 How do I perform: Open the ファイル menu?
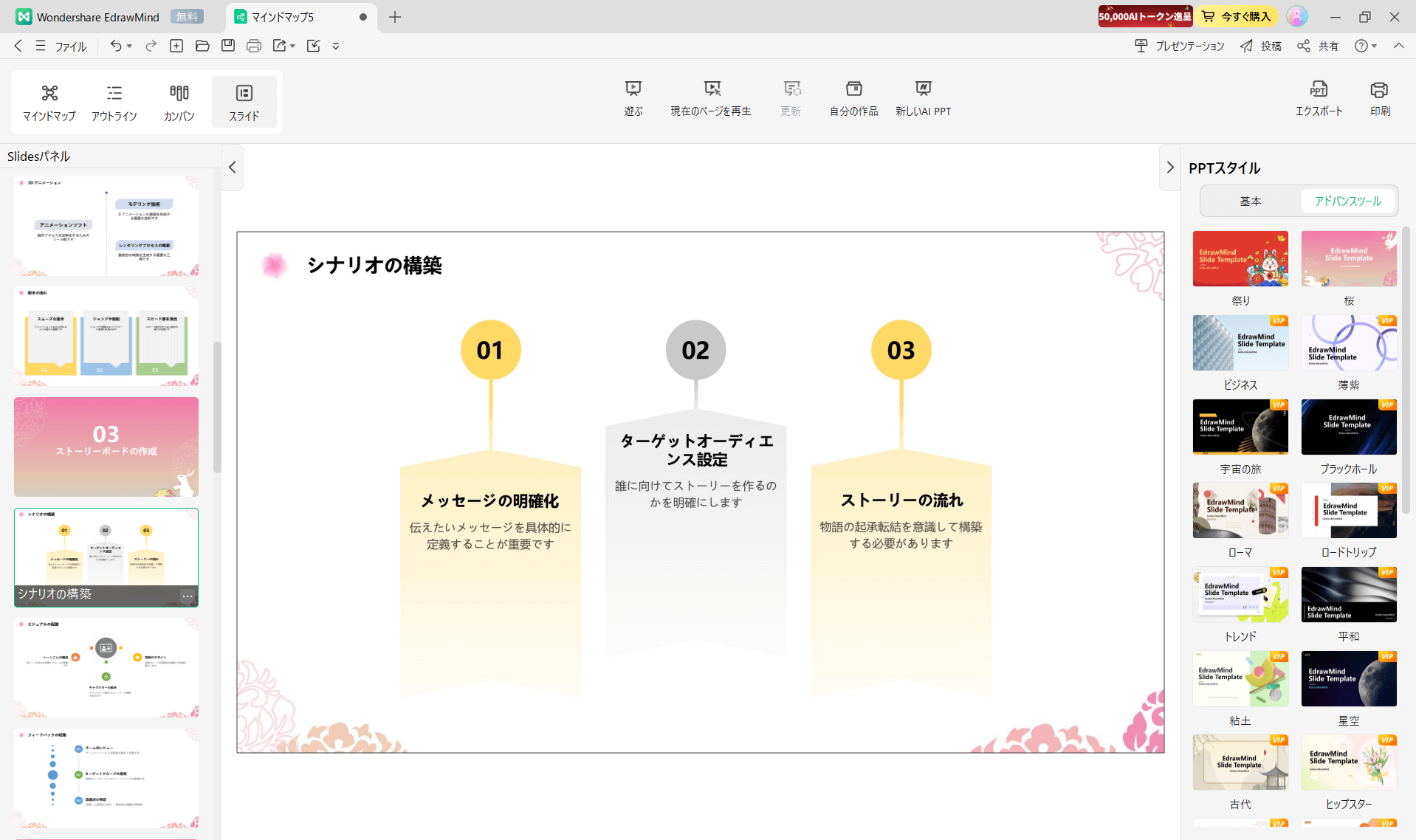[x=71, y=46]
